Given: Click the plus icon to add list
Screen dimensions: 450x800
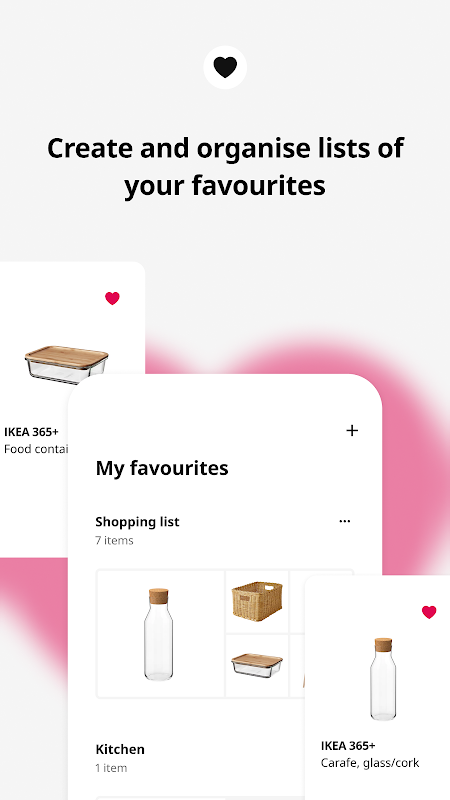Looking at the screenshot, I should [352, 431].
